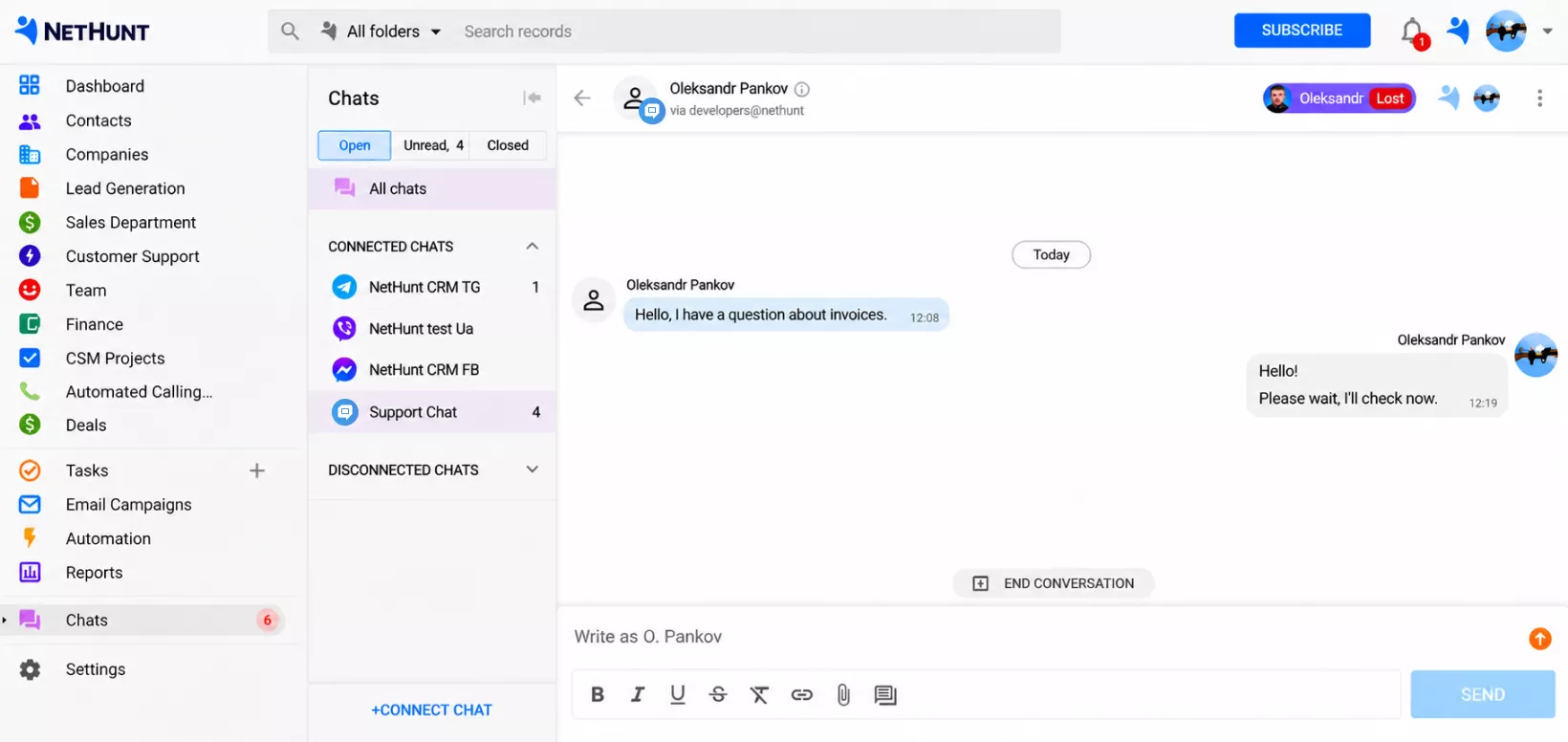Open the account avatar dropdown arrow
The height and width of the screenshot is (742, 1568).
point(1548,31)
